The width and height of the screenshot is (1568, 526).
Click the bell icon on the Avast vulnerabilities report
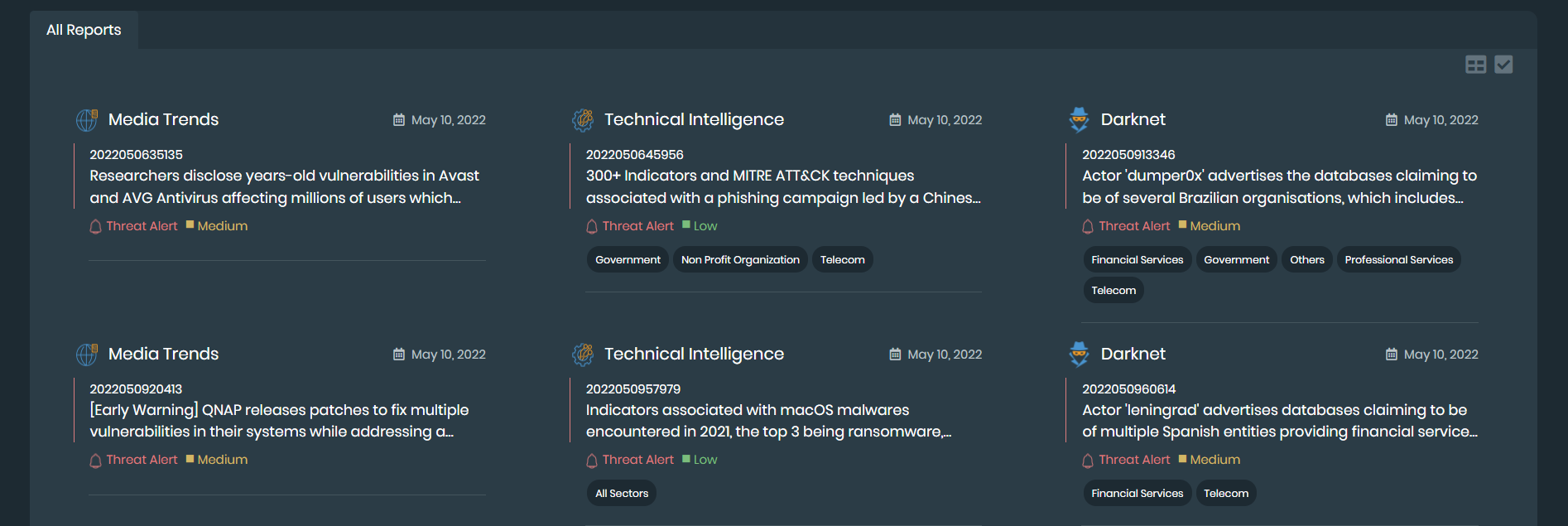(x=95, y=226)
